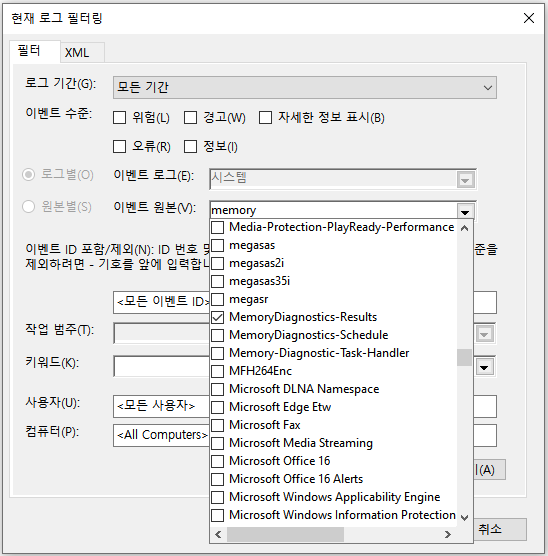Click the partially hidden (A) button

pos(489,470)
